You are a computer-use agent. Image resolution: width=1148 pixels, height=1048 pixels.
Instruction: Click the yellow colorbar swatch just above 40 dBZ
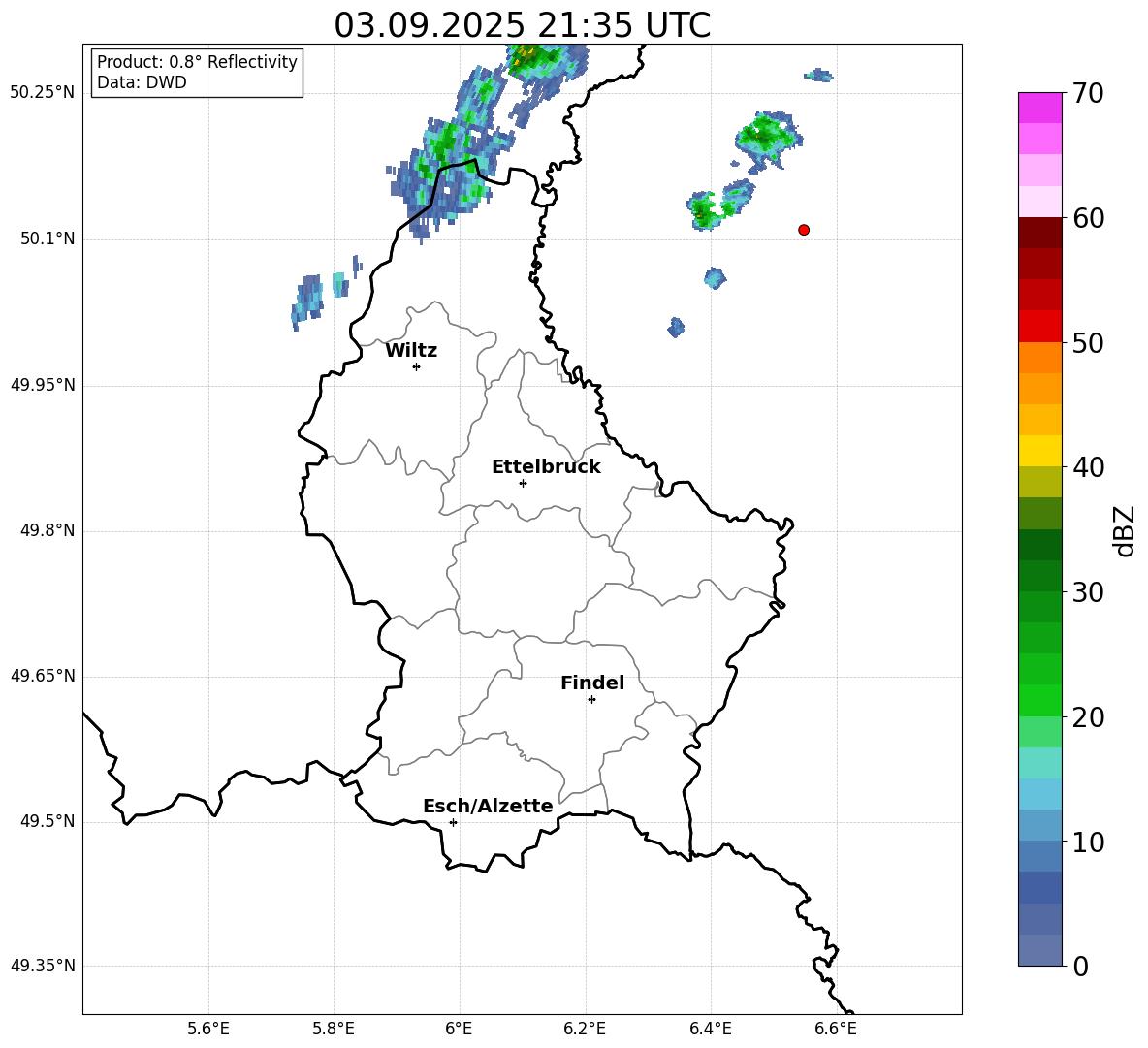pyautogui.click(x=1039, y=451)
